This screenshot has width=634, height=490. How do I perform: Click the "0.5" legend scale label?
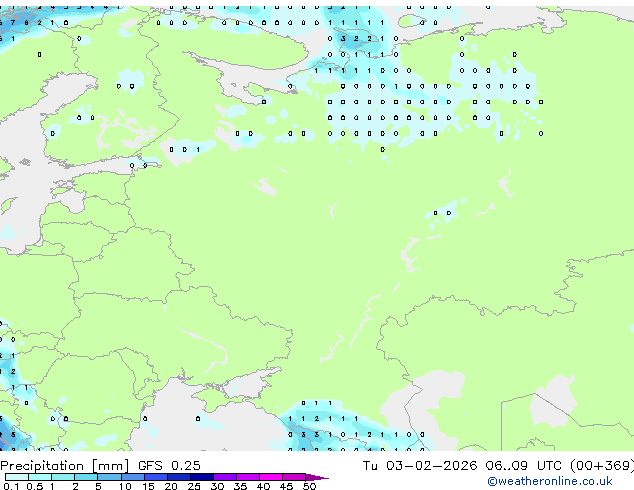point(35,486)
